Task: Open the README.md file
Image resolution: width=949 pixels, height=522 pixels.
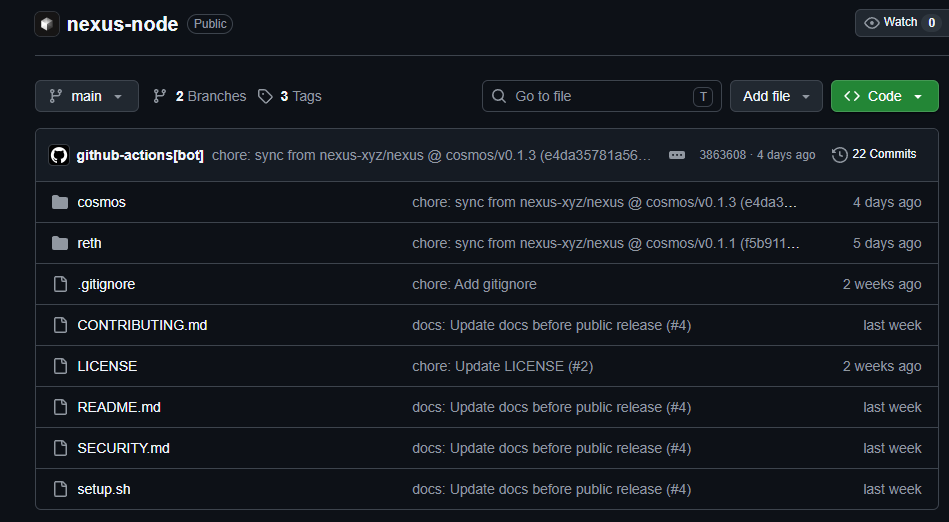Action: click(119, 408)
